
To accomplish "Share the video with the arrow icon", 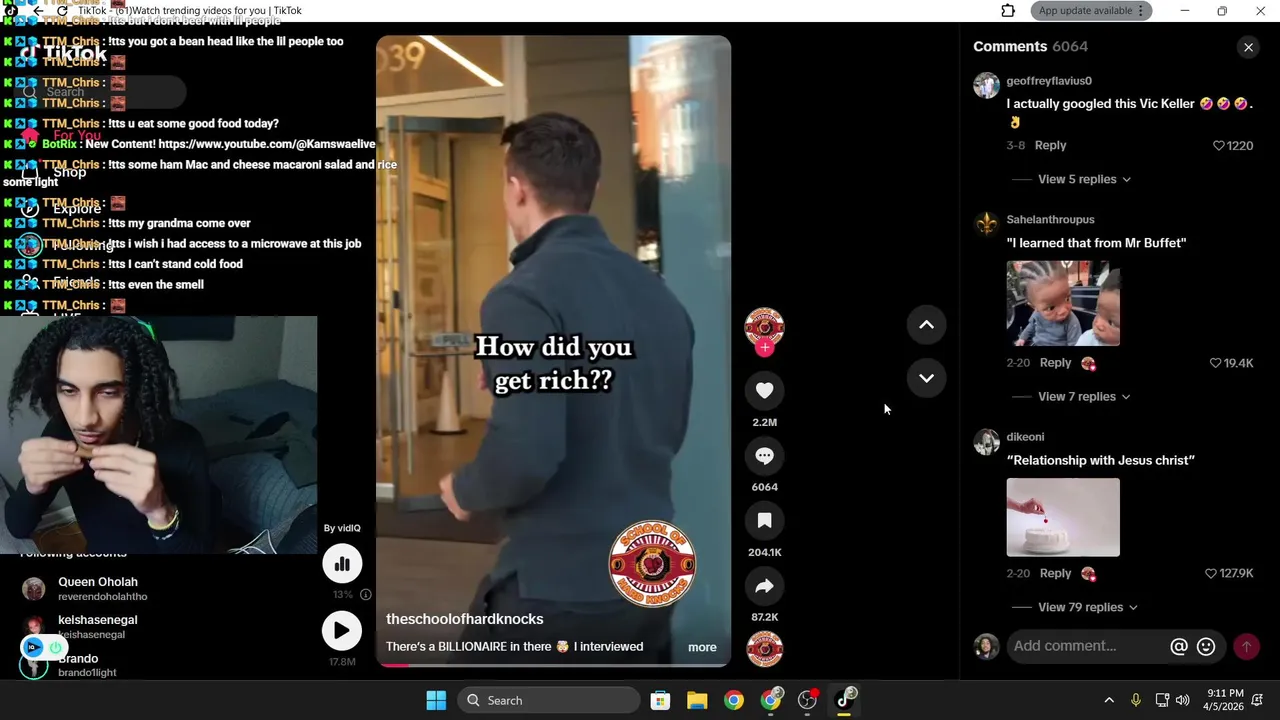I will (x=764, y=586).
